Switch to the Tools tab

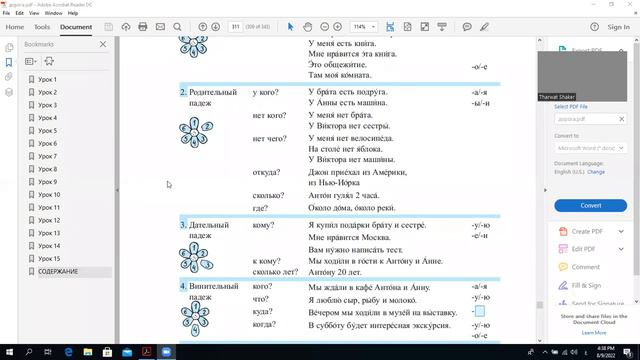[42, 27]
